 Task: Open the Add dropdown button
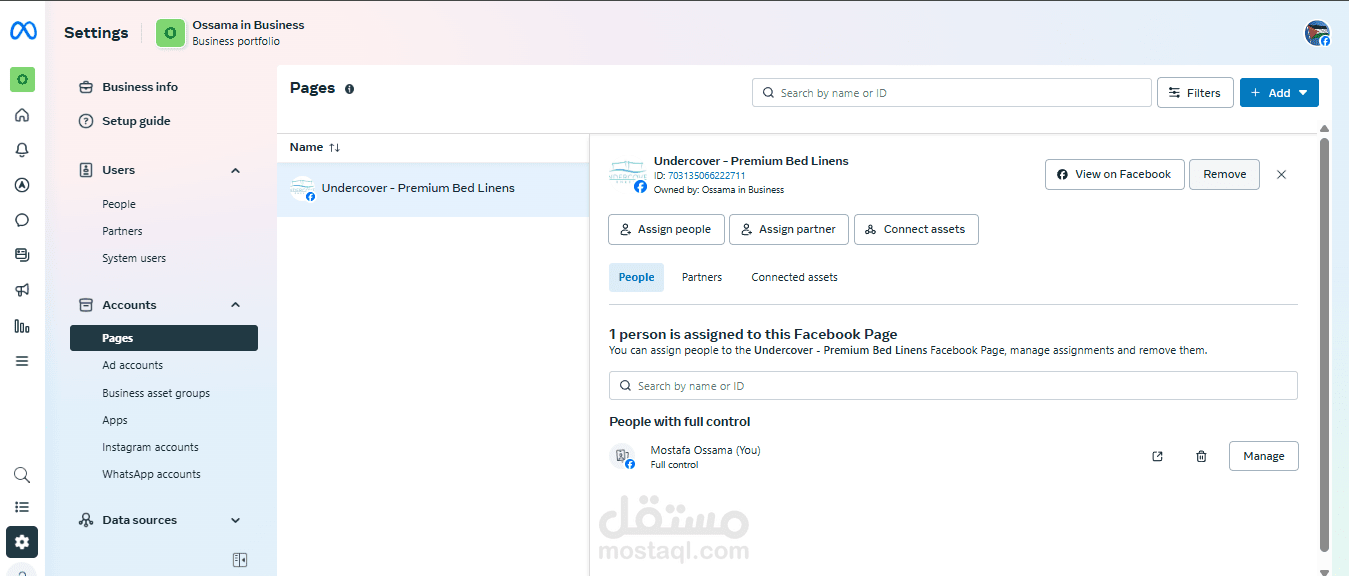click(1279, 93)
